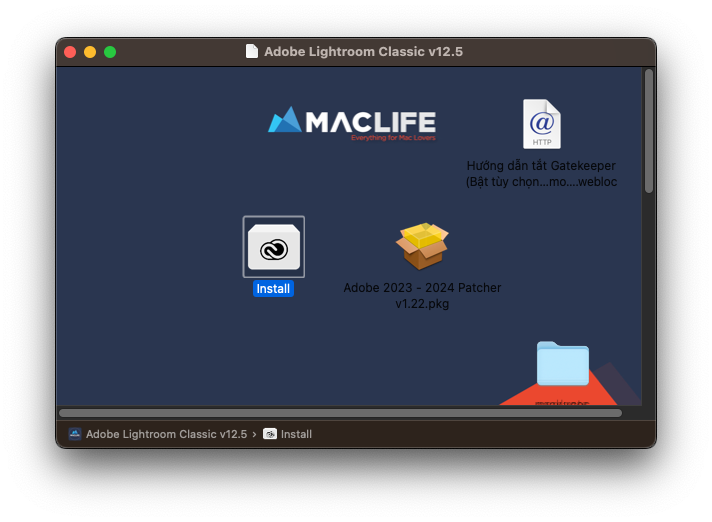Click the Adobe 2023 - 2024 Patcher v1.22.pkg label
The image size is (712, 522).
coord(422,295)
